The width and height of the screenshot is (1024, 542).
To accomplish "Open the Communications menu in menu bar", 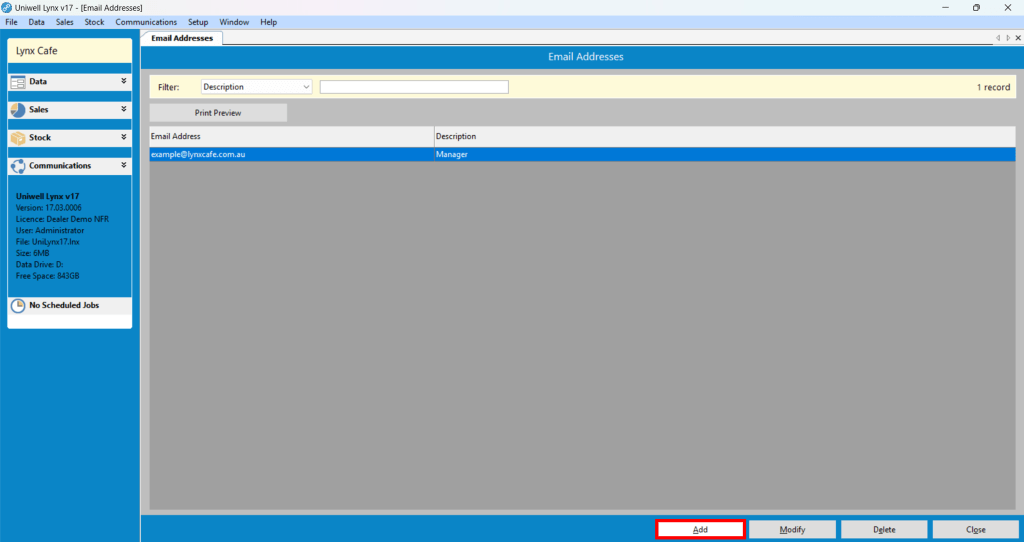I will coord(146,22).
